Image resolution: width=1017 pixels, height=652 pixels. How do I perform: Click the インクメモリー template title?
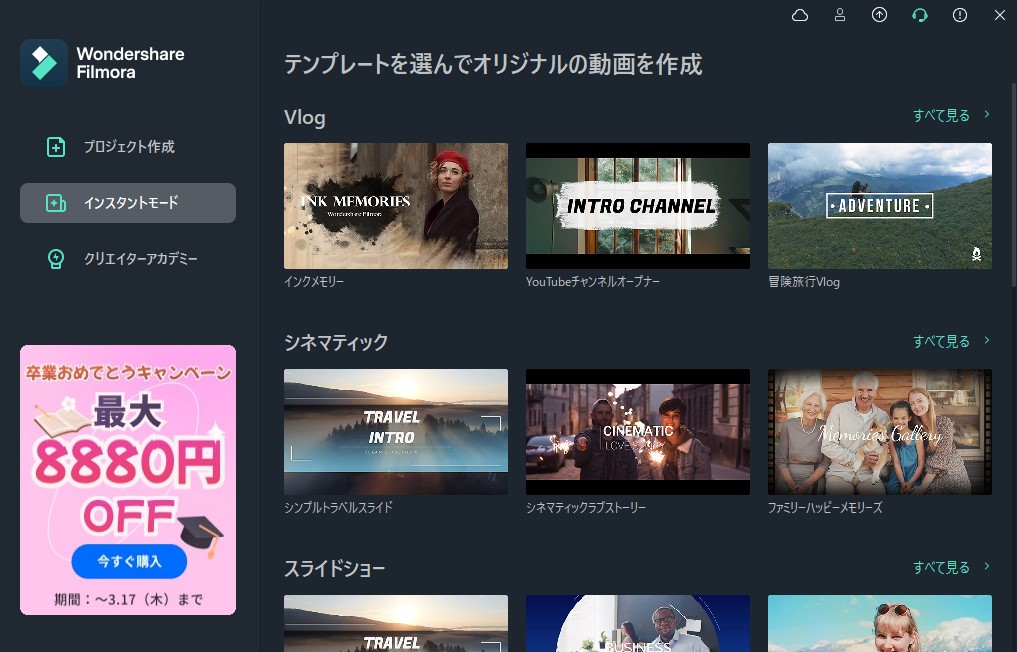point(314,282)
